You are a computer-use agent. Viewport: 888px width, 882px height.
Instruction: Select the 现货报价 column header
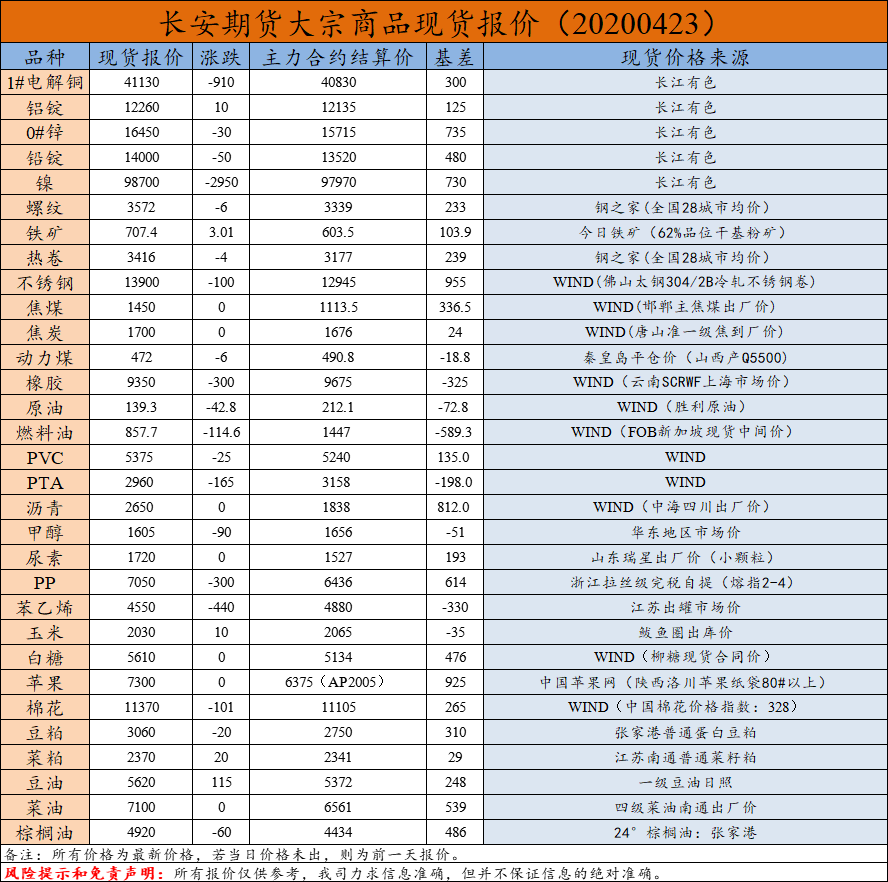[x=141, y=58]
